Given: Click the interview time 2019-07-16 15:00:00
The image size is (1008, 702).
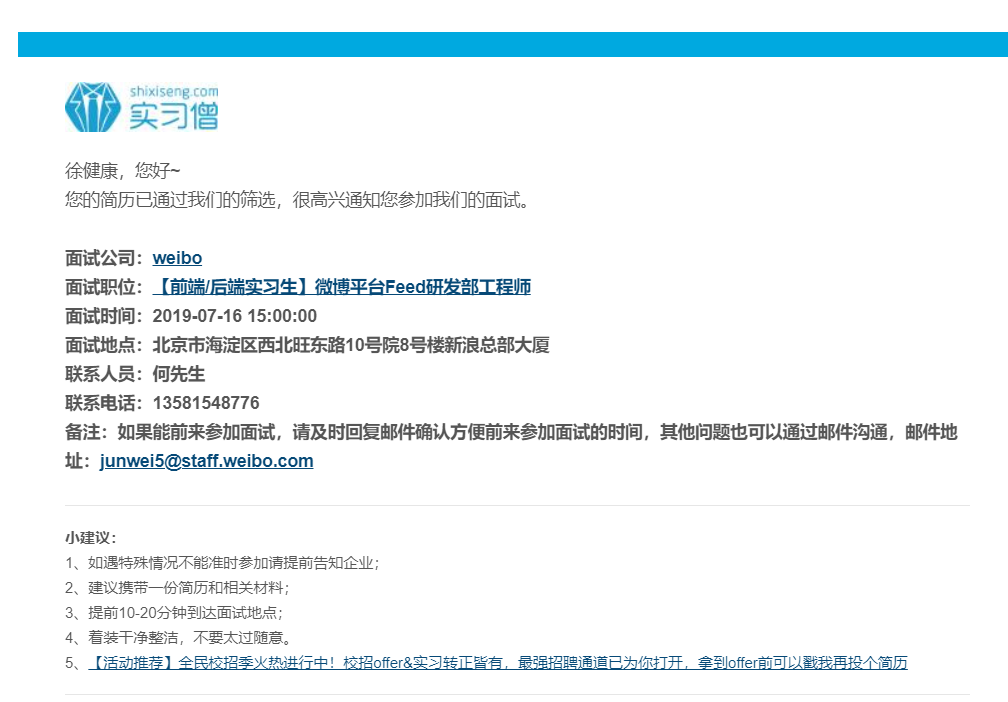Looking at the screenshot, I should point(235,316).
